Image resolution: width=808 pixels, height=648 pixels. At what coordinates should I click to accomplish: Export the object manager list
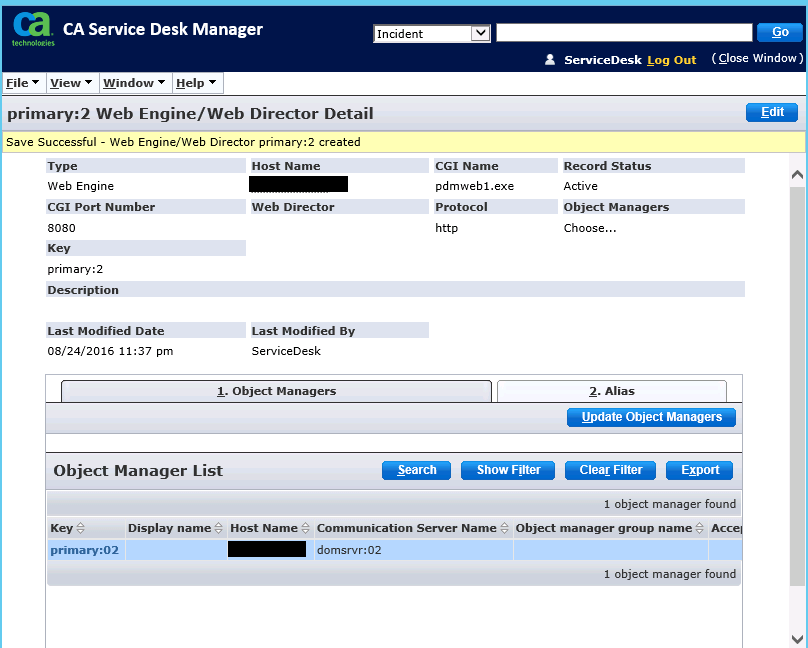[x=700, y=470]
